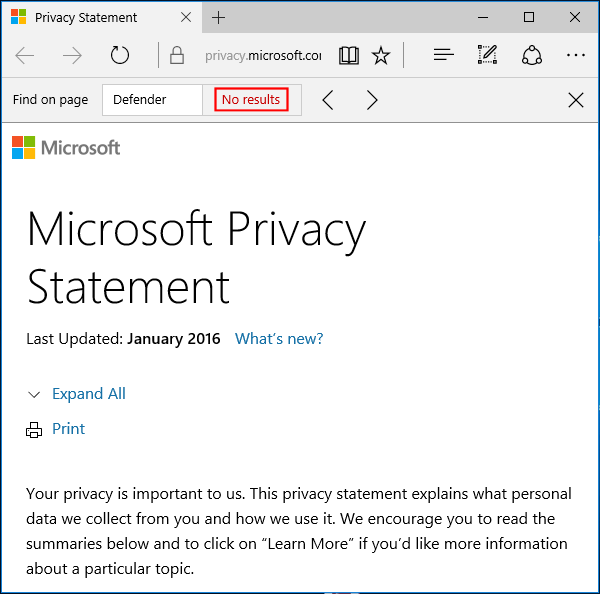Close the Find on page bar
Screen dimensions: 600x594
click(576, 100)
